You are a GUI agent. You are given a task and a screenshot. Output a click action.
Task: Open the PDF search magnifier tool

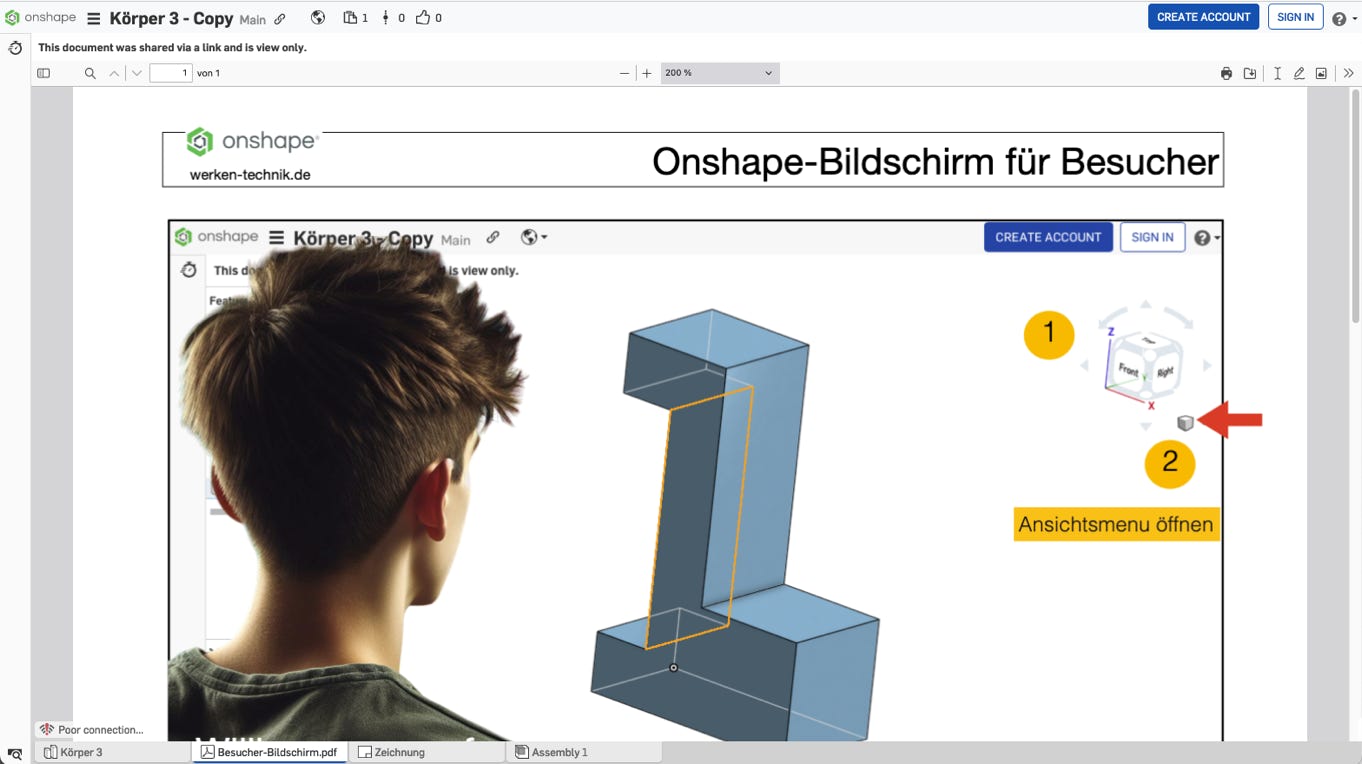coord(90,73)
